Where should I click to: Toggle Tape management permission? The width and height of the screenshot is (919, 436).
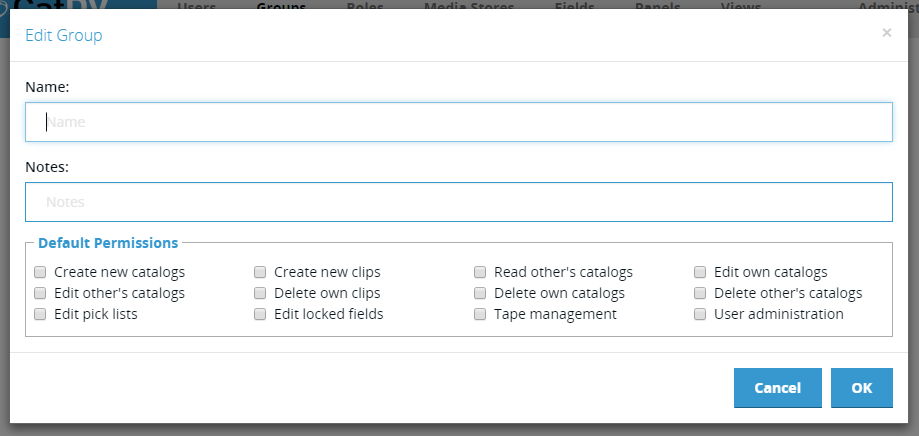(480, 314)
